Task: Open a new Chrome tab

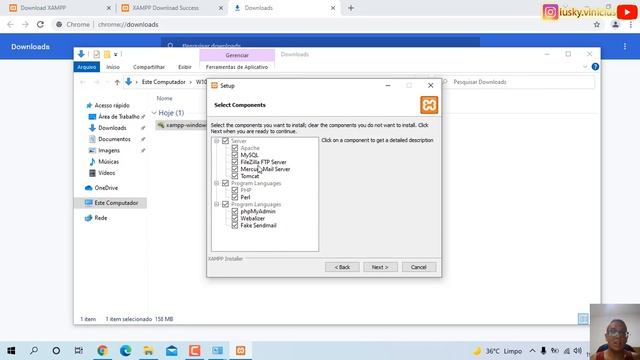Action: click(x=351, y=8)
